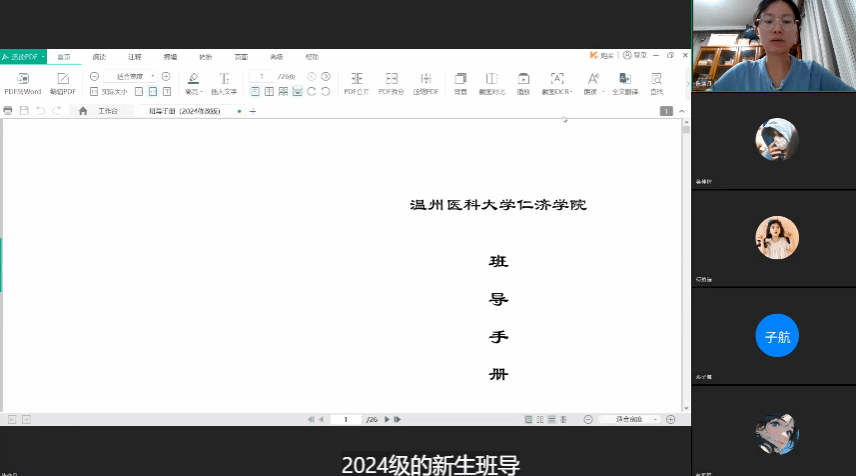The width and height of the screenshot is (856, 476).
Task: Open the 压缩PDF compress tool
Action: [426, 81]
